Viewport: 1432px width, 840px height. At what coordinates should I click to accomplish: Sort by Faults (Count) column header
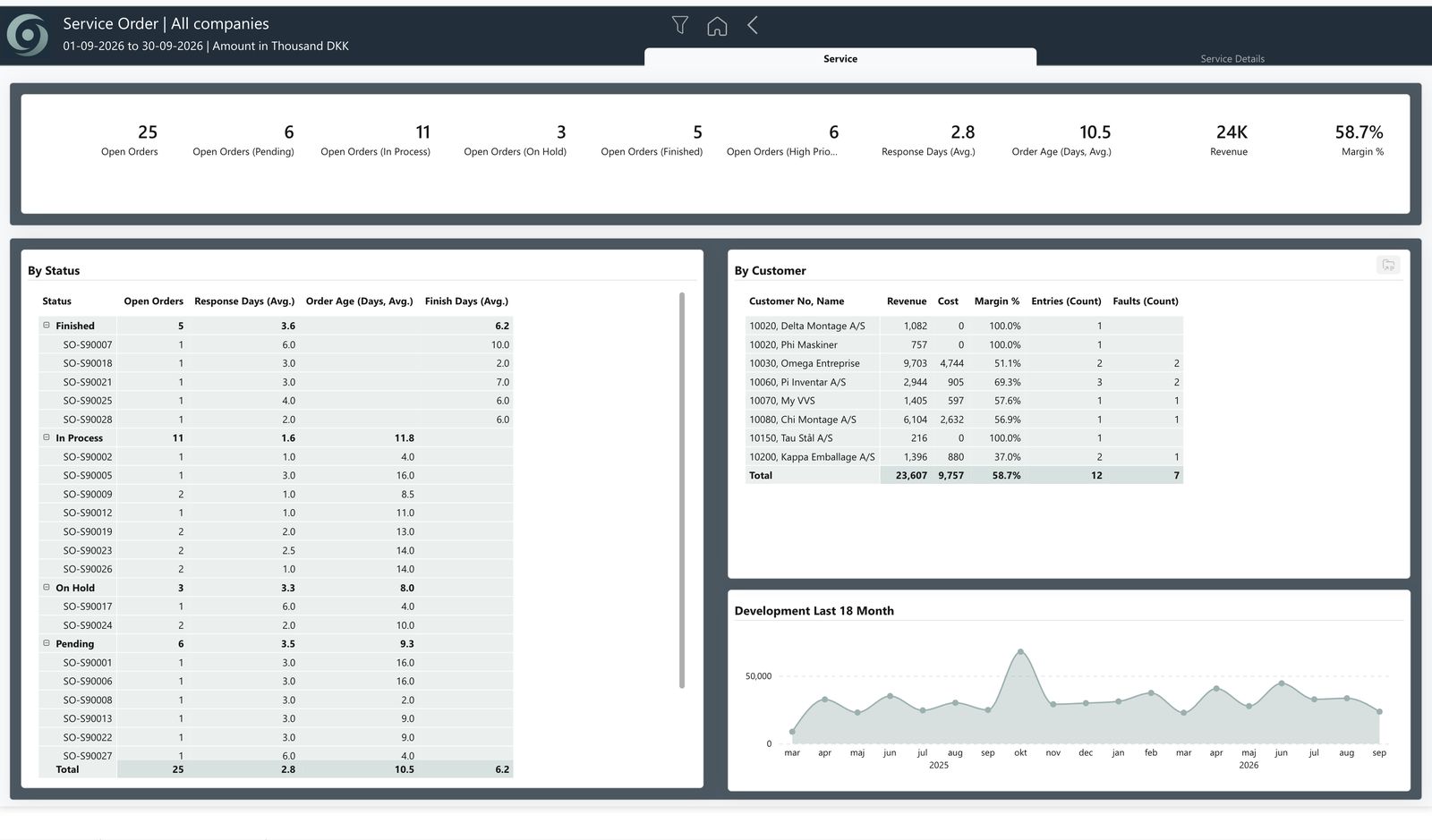pos(1146,301)
